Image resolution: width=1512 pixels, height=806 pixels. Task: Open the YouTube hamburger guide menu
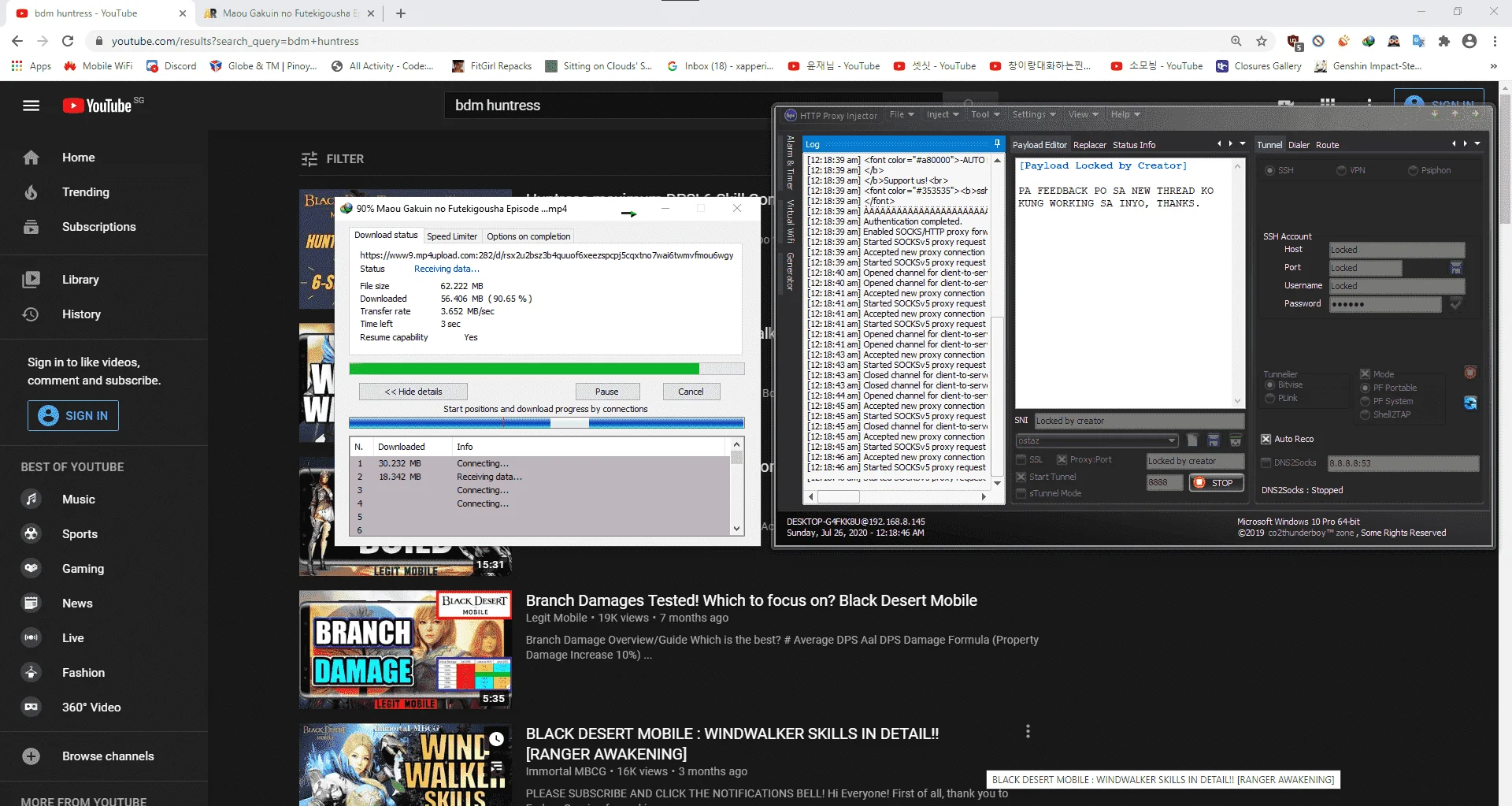tap(31, 106)
